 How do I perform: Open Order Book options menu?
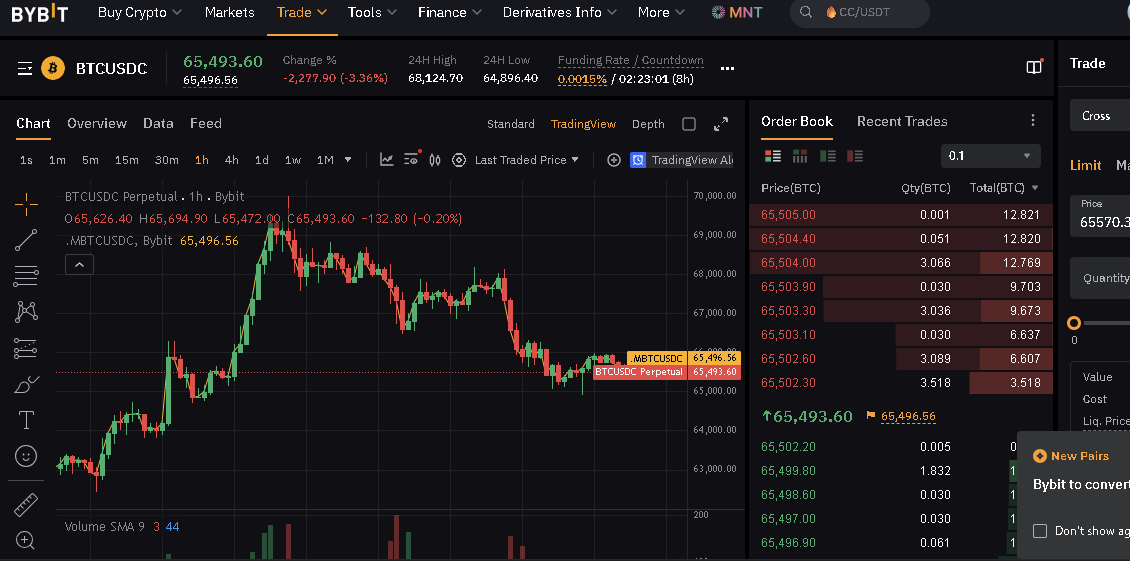(1033, 120)
